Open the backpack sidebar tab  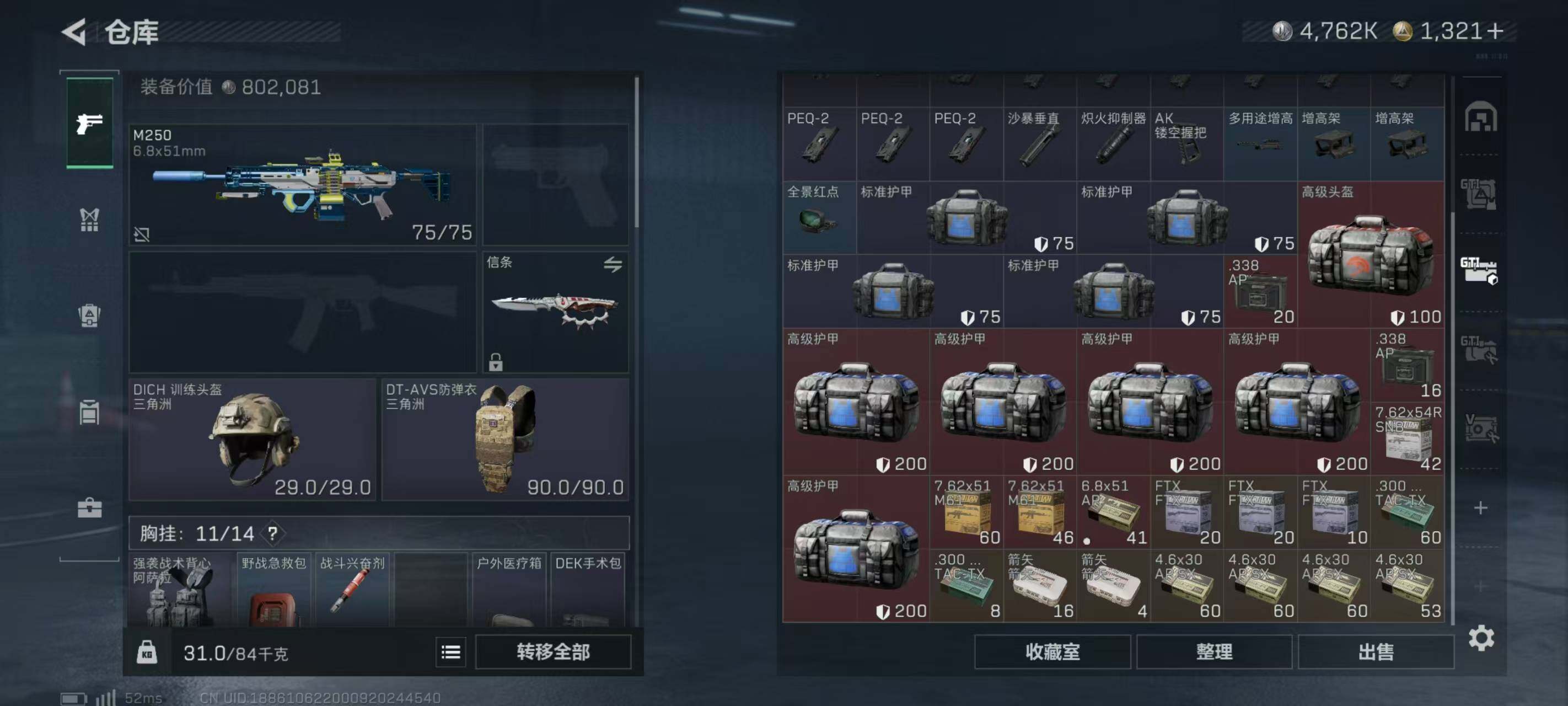[x=89, y=315]
